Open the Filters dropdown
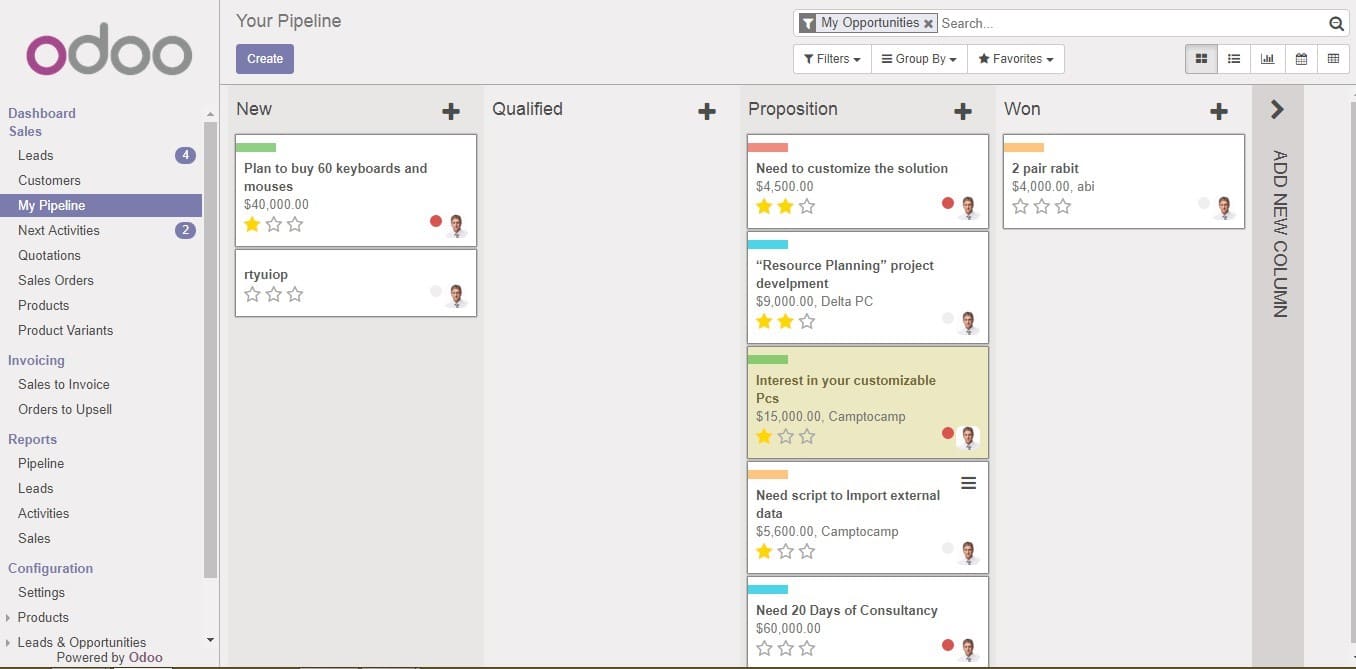This screenshot has width=1356, height=669. click(x=832, y=59)
